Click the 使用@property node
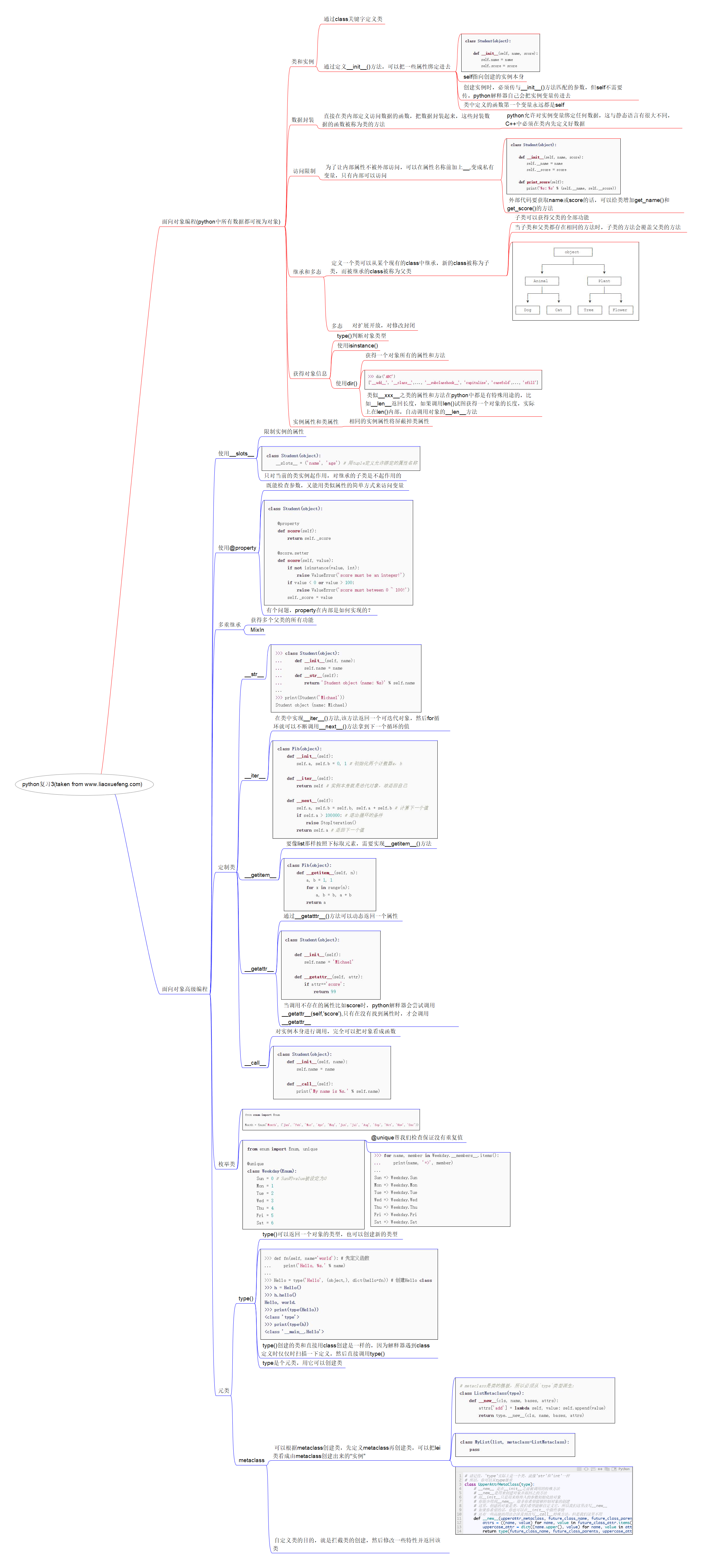 (237, 548)
